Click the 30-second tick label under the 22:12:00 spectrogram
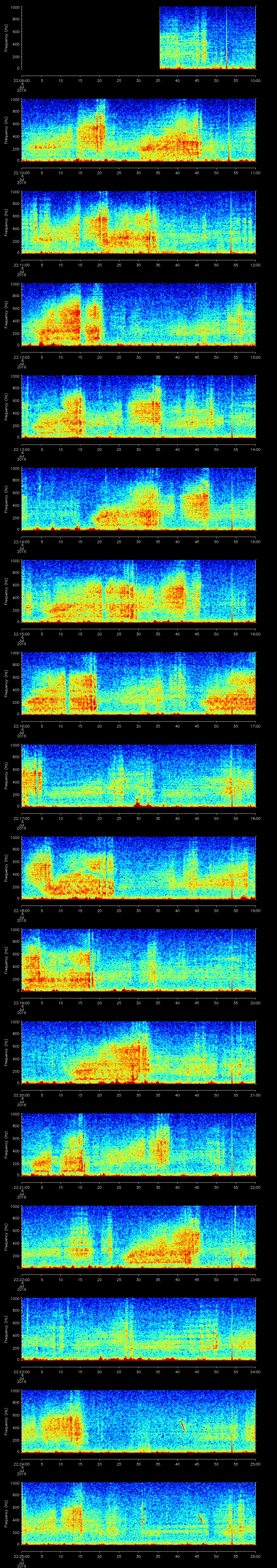Screen dimensions: 277x1568 pos(138,357)
